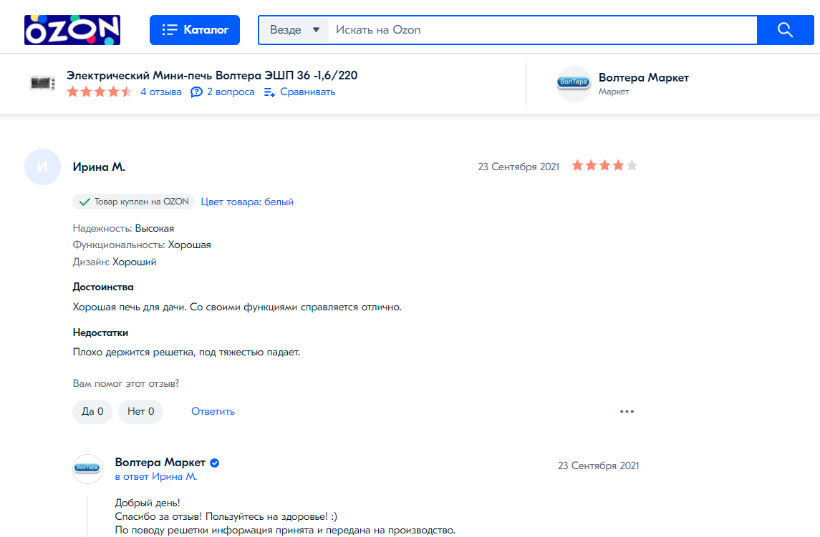Type in the Искать на Ozon field
This screenshot has width=820, height=537.
(540, 30)
